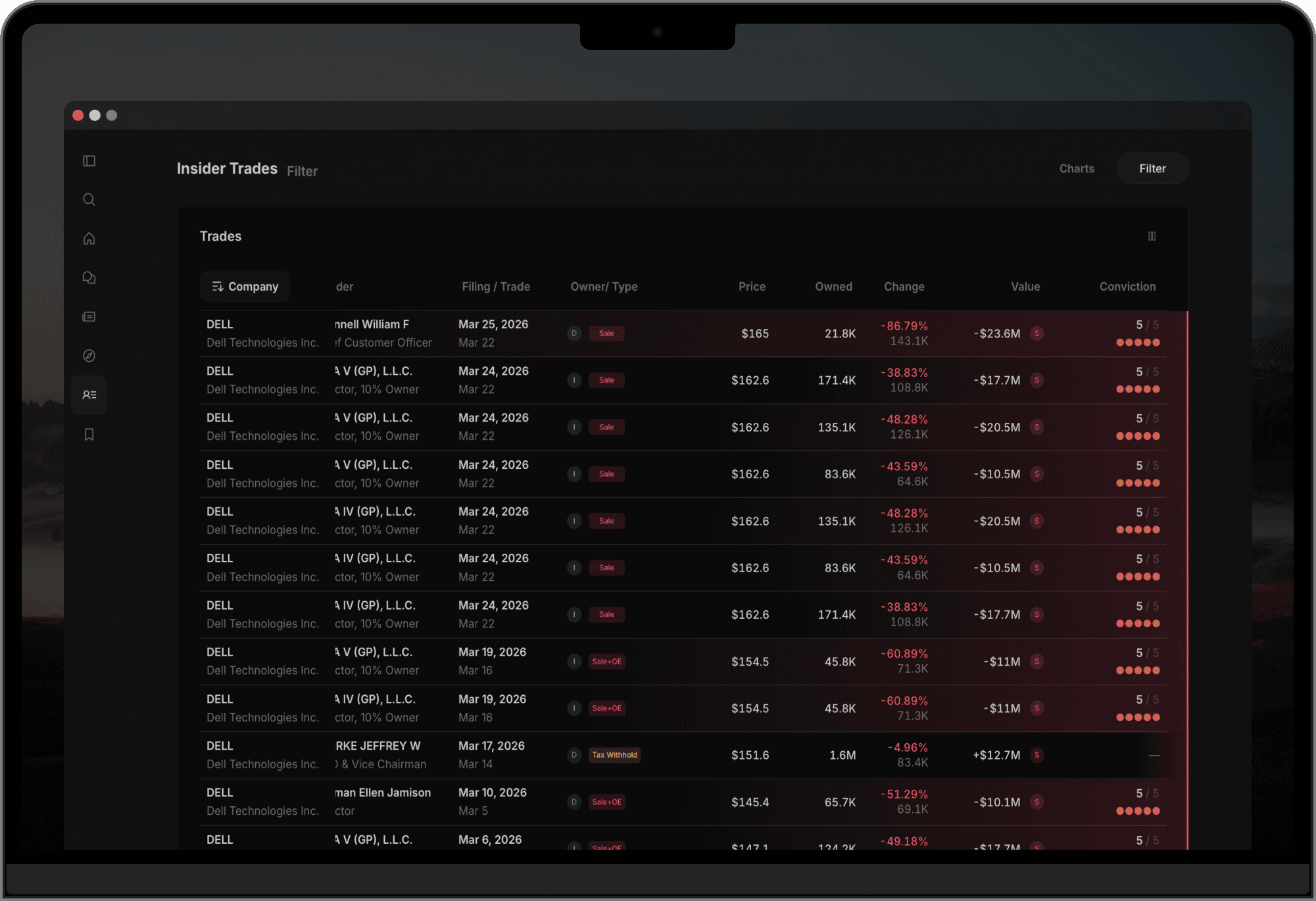Switch to Filter tab at top right
Screen dimensions: 1316x901
click(x=1152, y=168)
